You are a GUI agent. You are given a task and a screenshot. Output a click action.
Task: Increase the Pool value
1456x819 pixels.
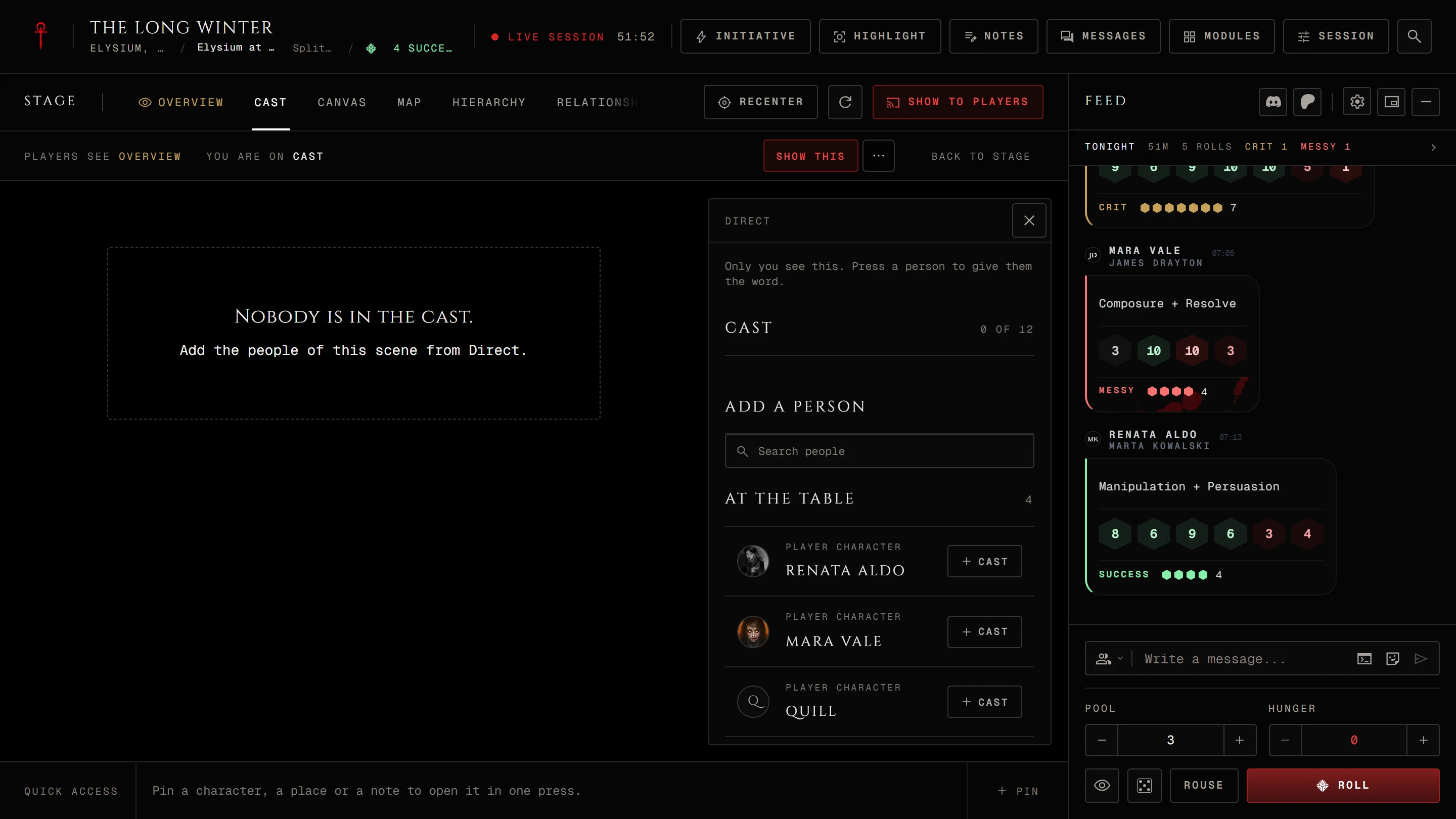click(x=1240, y=740)
